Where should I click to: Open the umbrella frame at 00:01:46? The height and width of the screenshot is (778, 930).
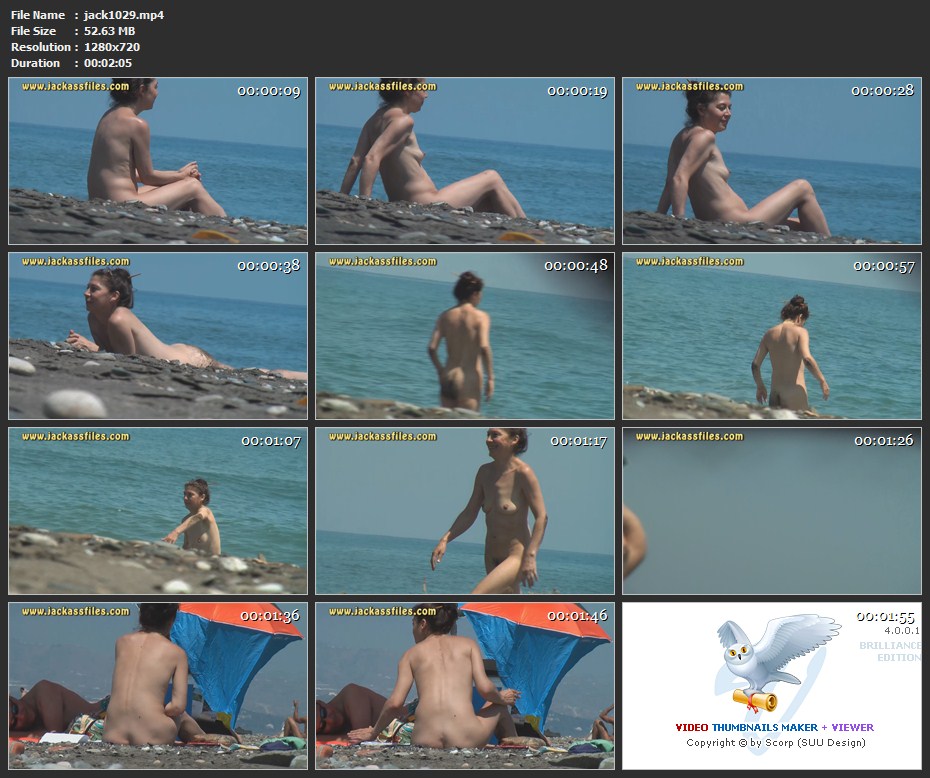(x=465, y=686)
